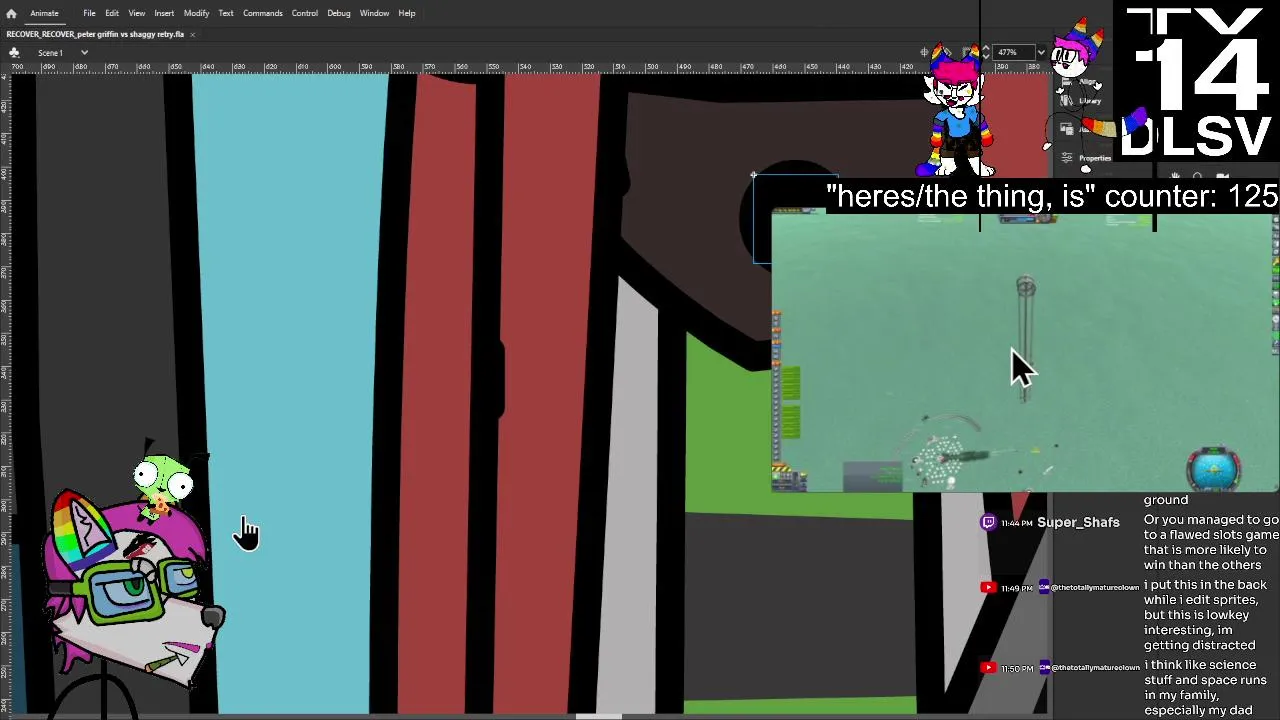
Task: Open the Align panel
Action: [x=1081, y=82]
